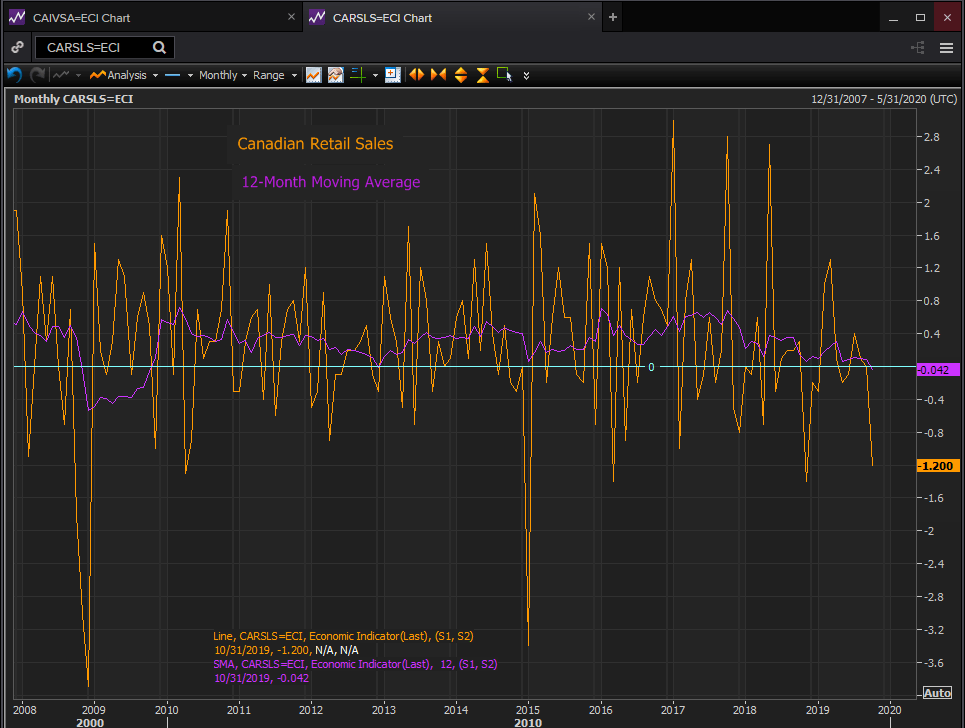965x728 pixels.
Task: Open the Monthly interval dropdown
Action: [x=223, y=75]
